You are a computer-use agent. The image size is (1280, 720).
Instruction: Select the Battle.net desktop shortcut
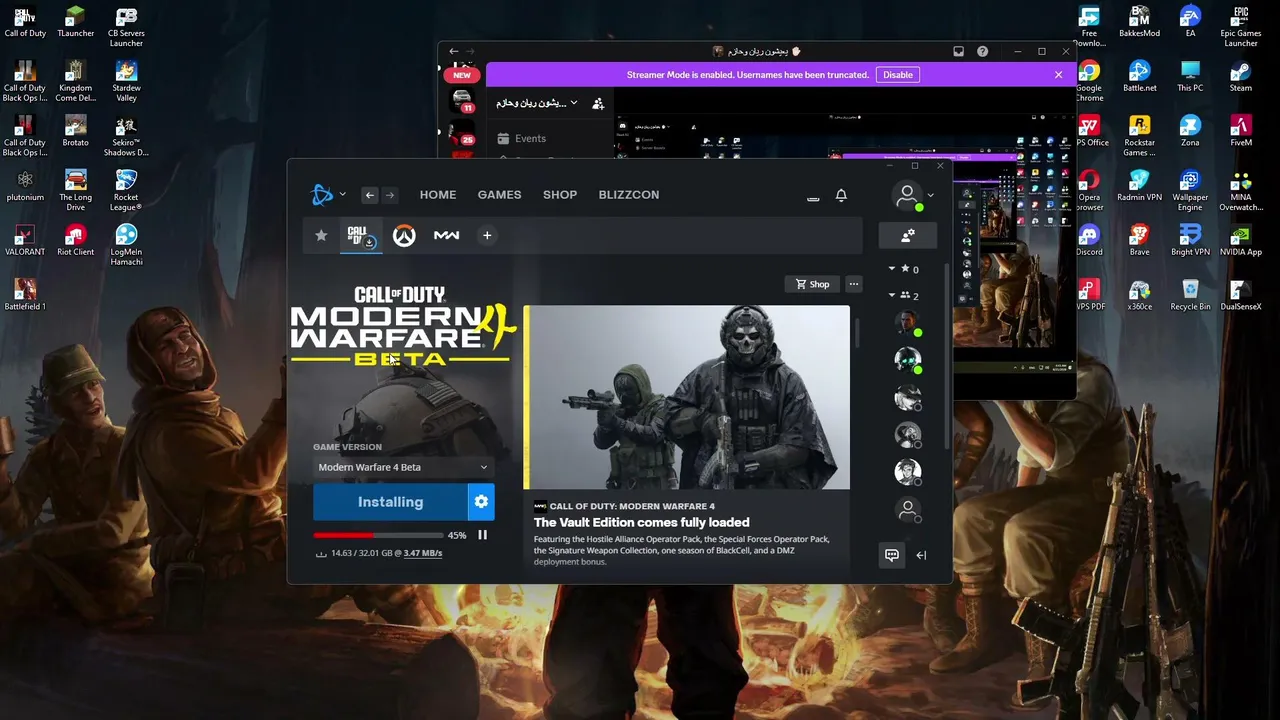pyautogui.click(x=1140, y=77)
